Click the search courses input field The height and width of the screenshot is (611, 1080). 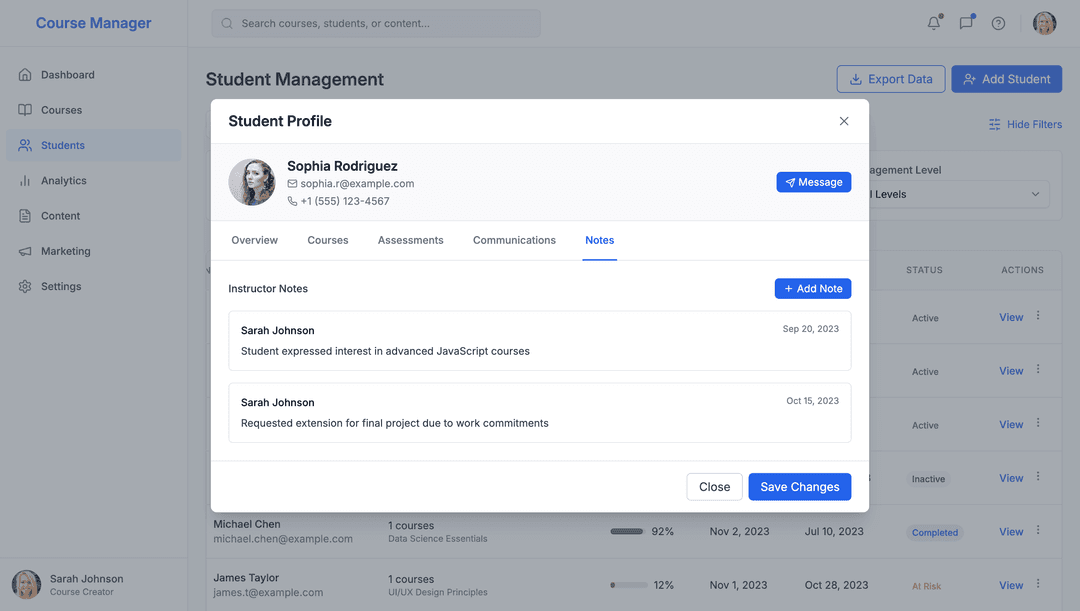(376, 23)
